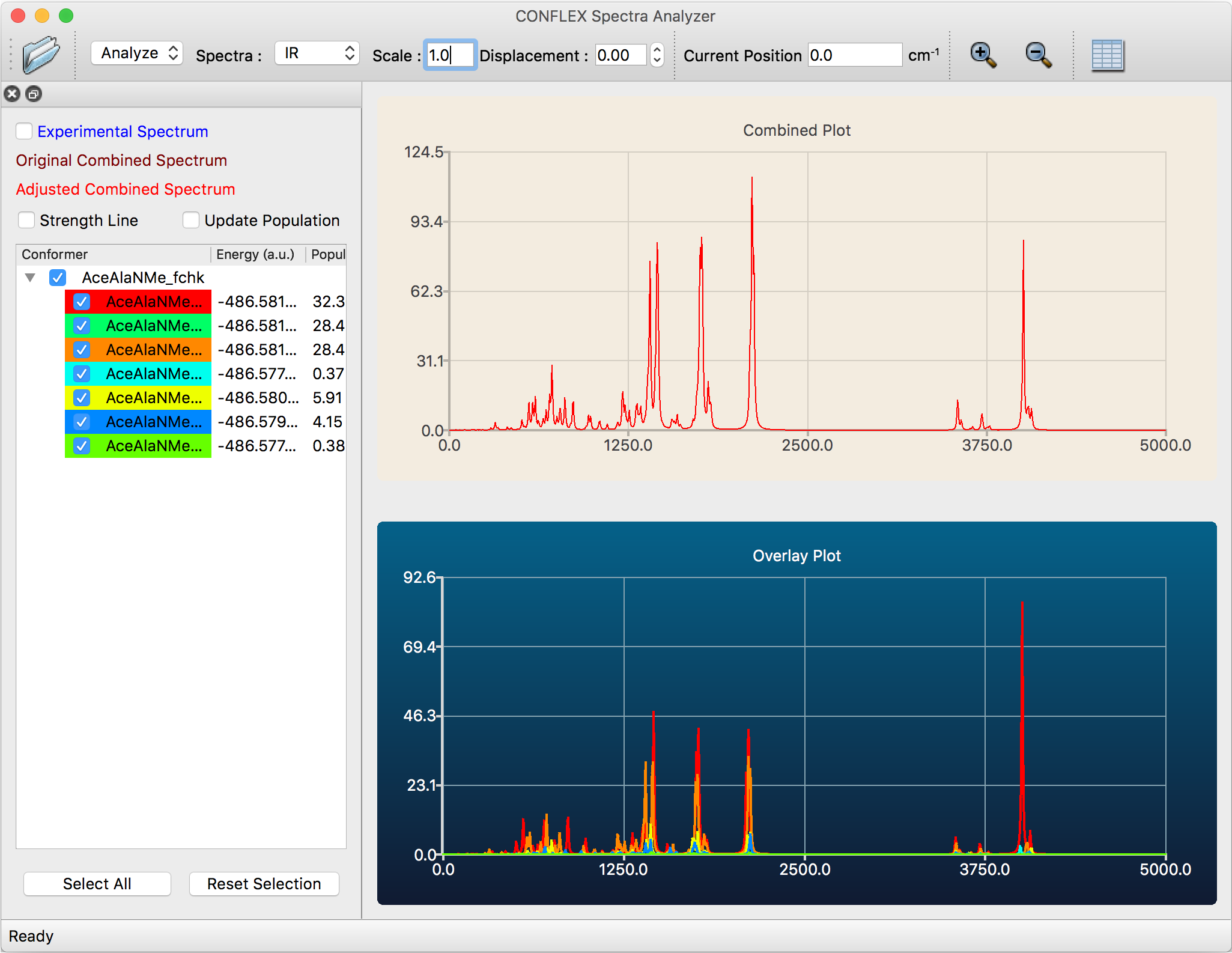Open the Spectra type dropdown showing IR

[x=317, y=53]
